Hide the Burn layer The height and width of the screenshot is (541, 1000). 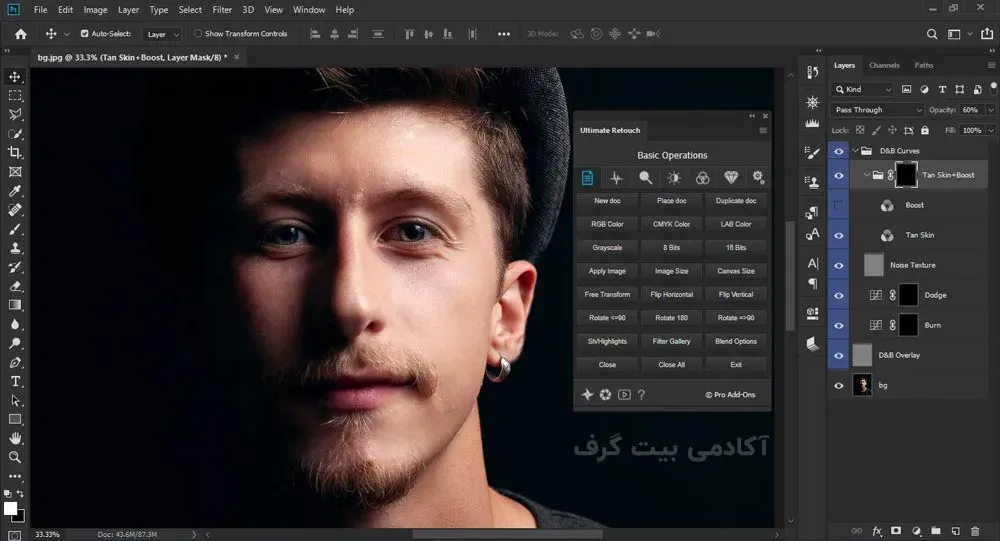pos(839,325)
